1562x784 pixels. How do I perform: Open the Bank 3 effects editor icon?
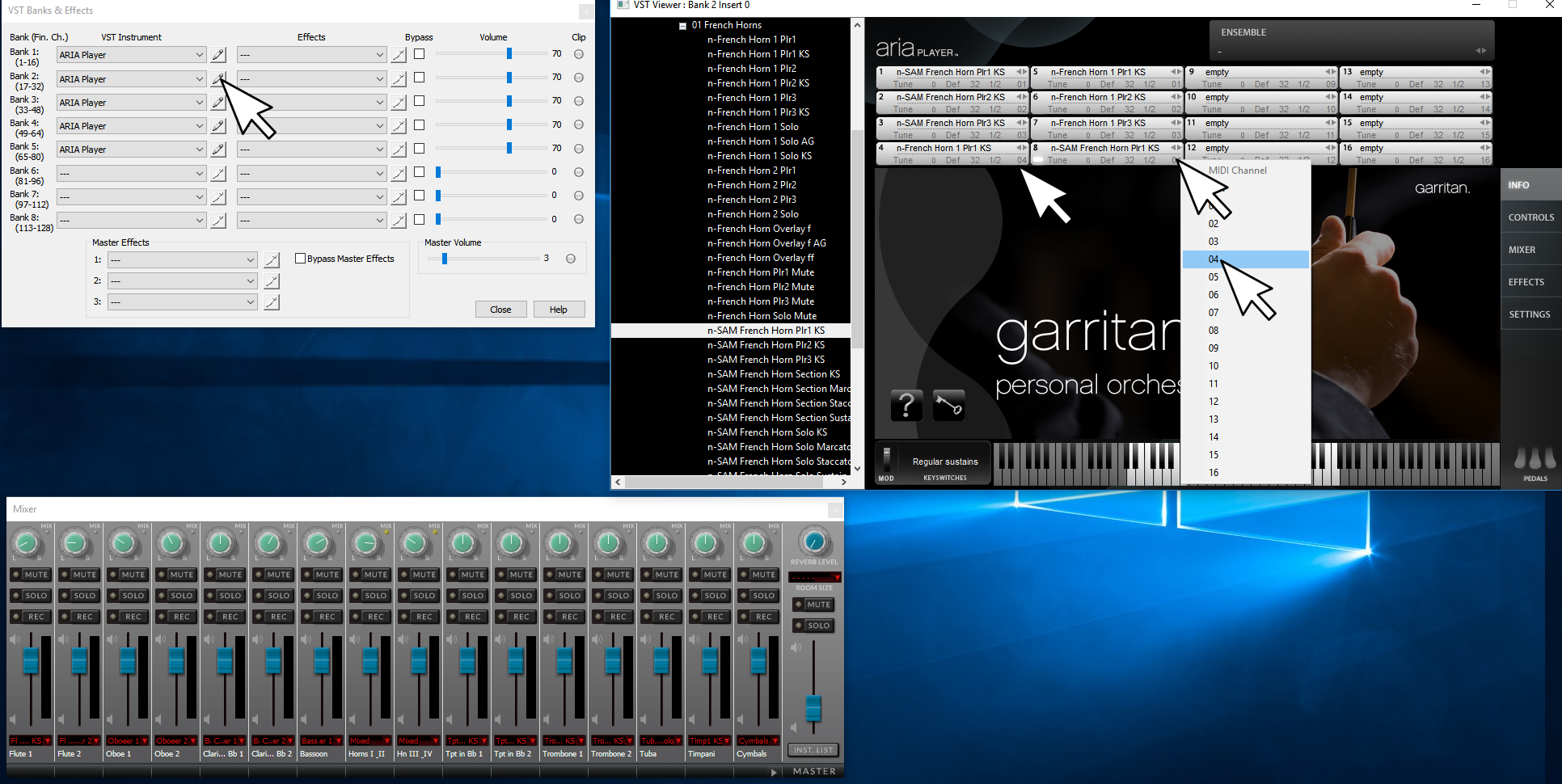pos(399,103)
